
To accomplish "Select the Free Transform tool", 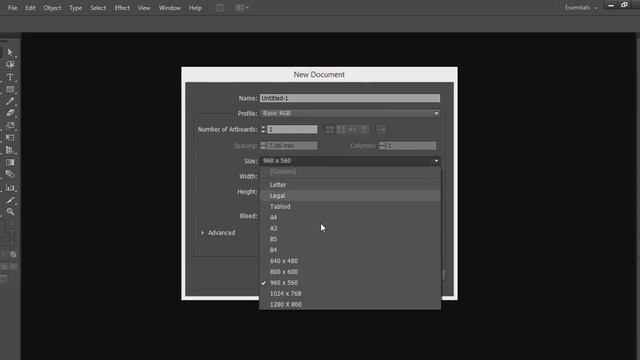I will click(10, 138).
